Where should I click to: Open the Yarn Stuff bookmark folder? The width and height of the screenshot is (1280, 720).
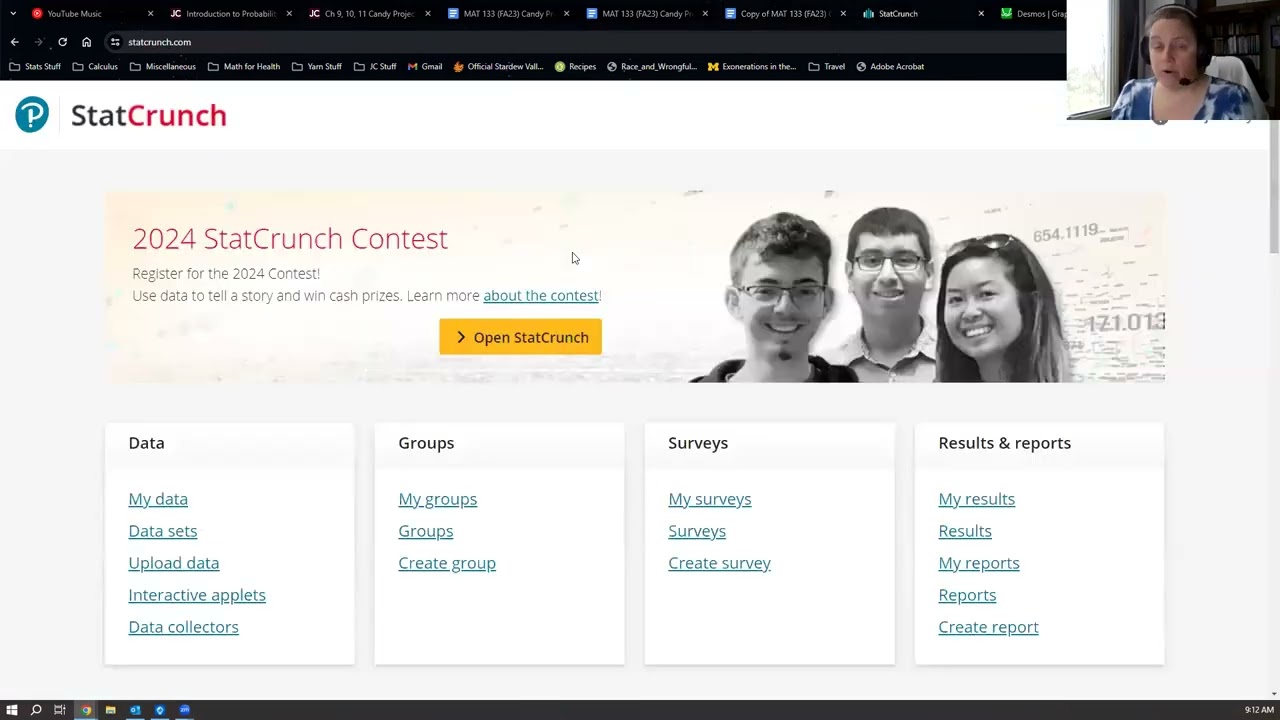tap(317, 67)
